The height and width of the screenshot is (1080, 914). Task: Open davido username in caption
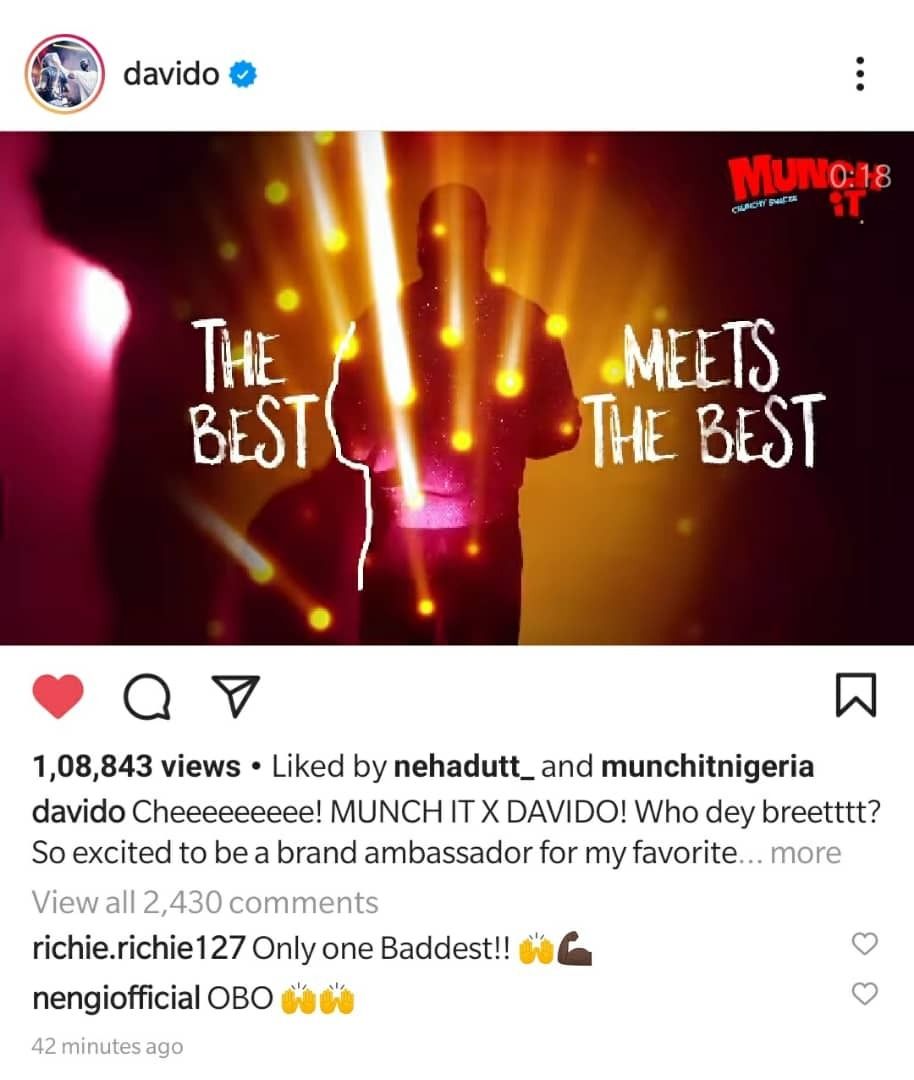(x=78, y=812)
